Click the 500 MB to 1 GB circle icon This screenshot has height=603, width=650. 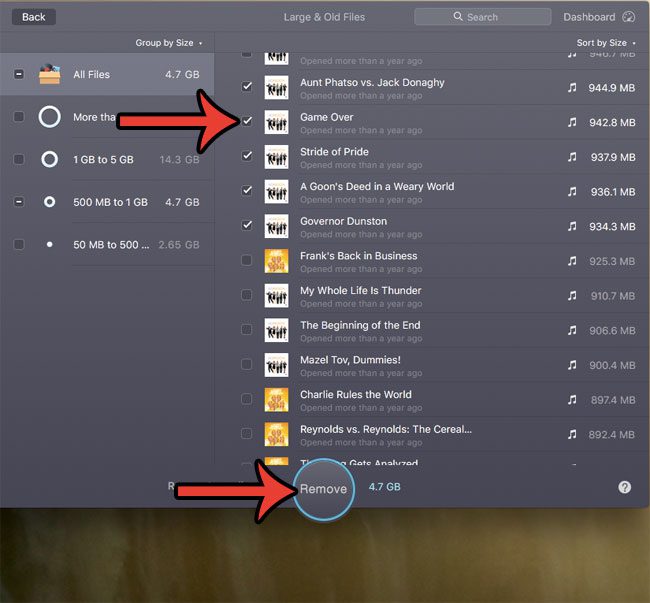tap(49, 202)
